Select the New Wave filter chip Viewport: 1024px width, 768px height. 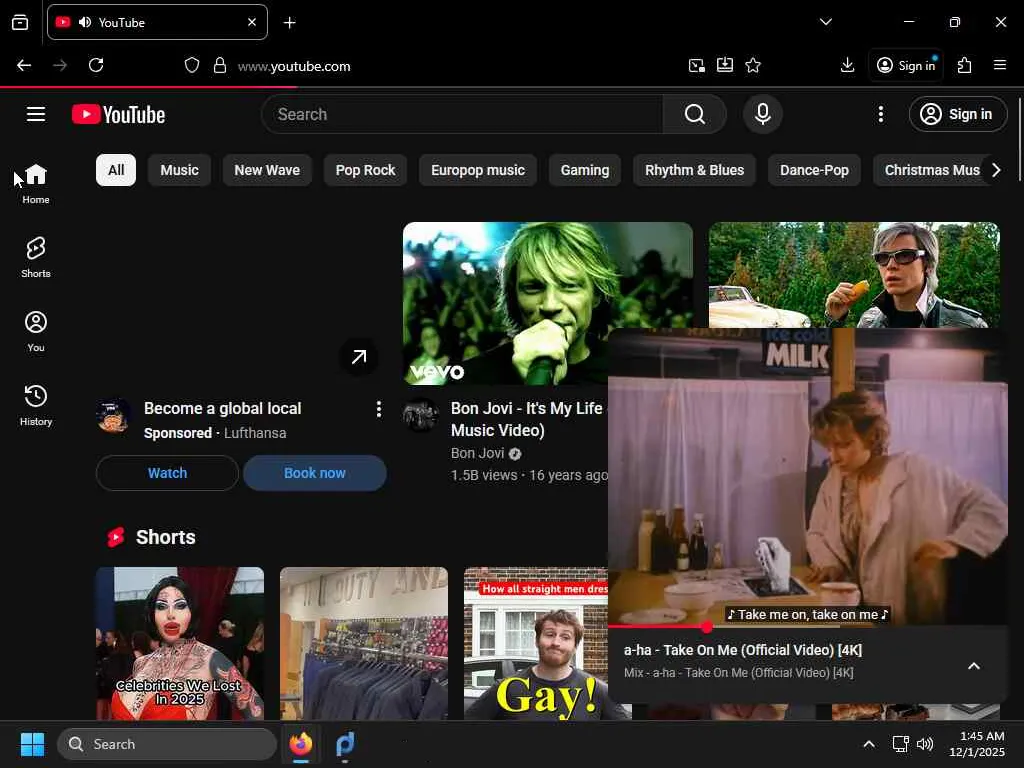[x=267, y=170]
